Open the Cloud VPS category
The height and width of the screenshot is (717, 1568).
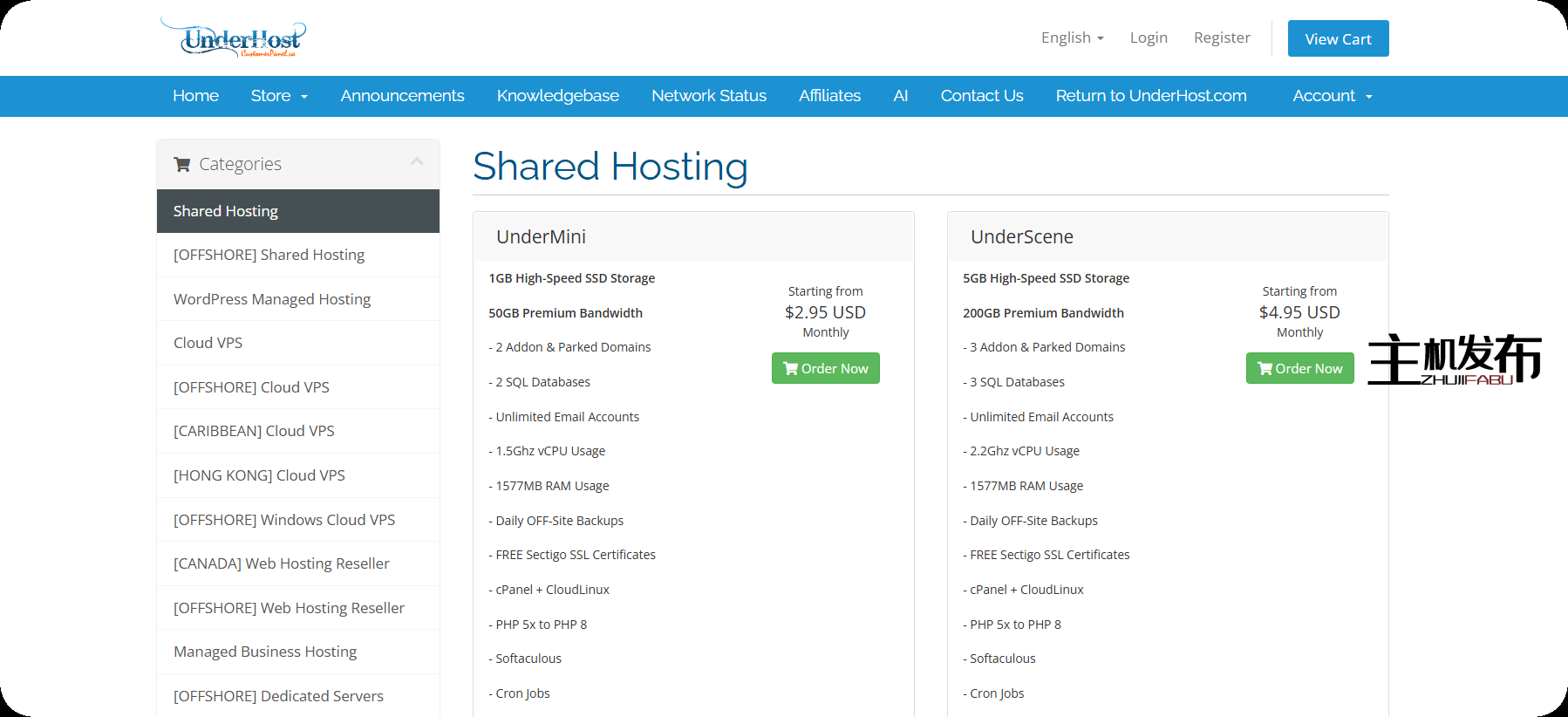[x=298, y=343]
